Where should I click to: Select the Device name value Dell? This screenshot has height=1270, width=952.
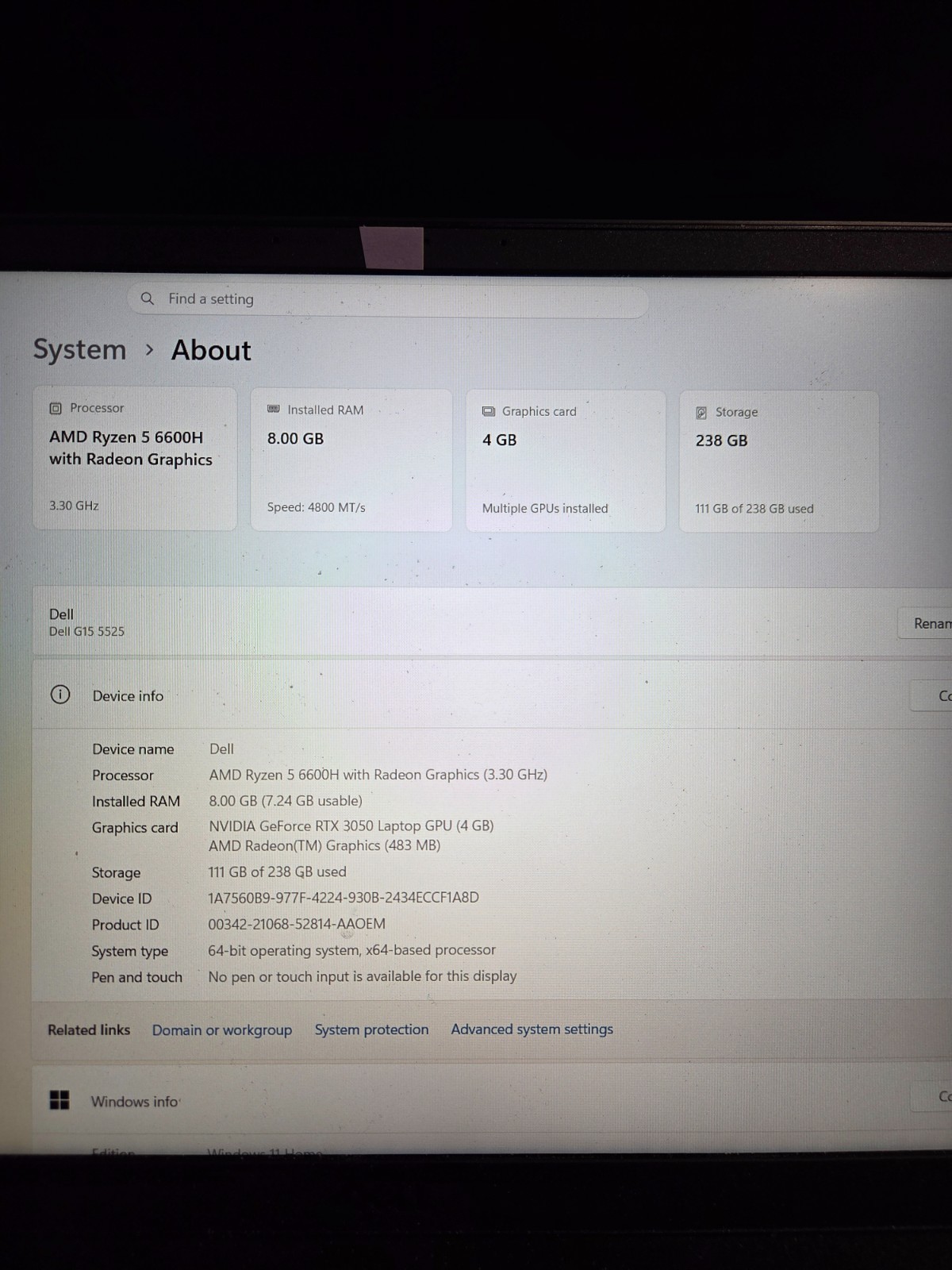[221, 749]
